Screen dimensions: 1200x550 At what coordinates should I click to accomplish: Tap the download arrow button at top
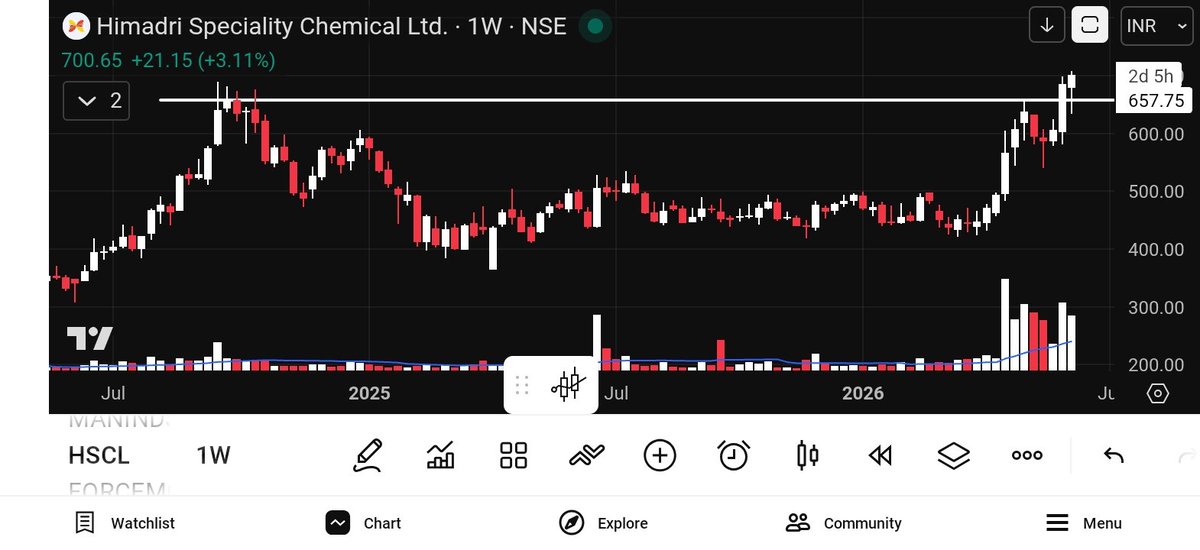1047,25
